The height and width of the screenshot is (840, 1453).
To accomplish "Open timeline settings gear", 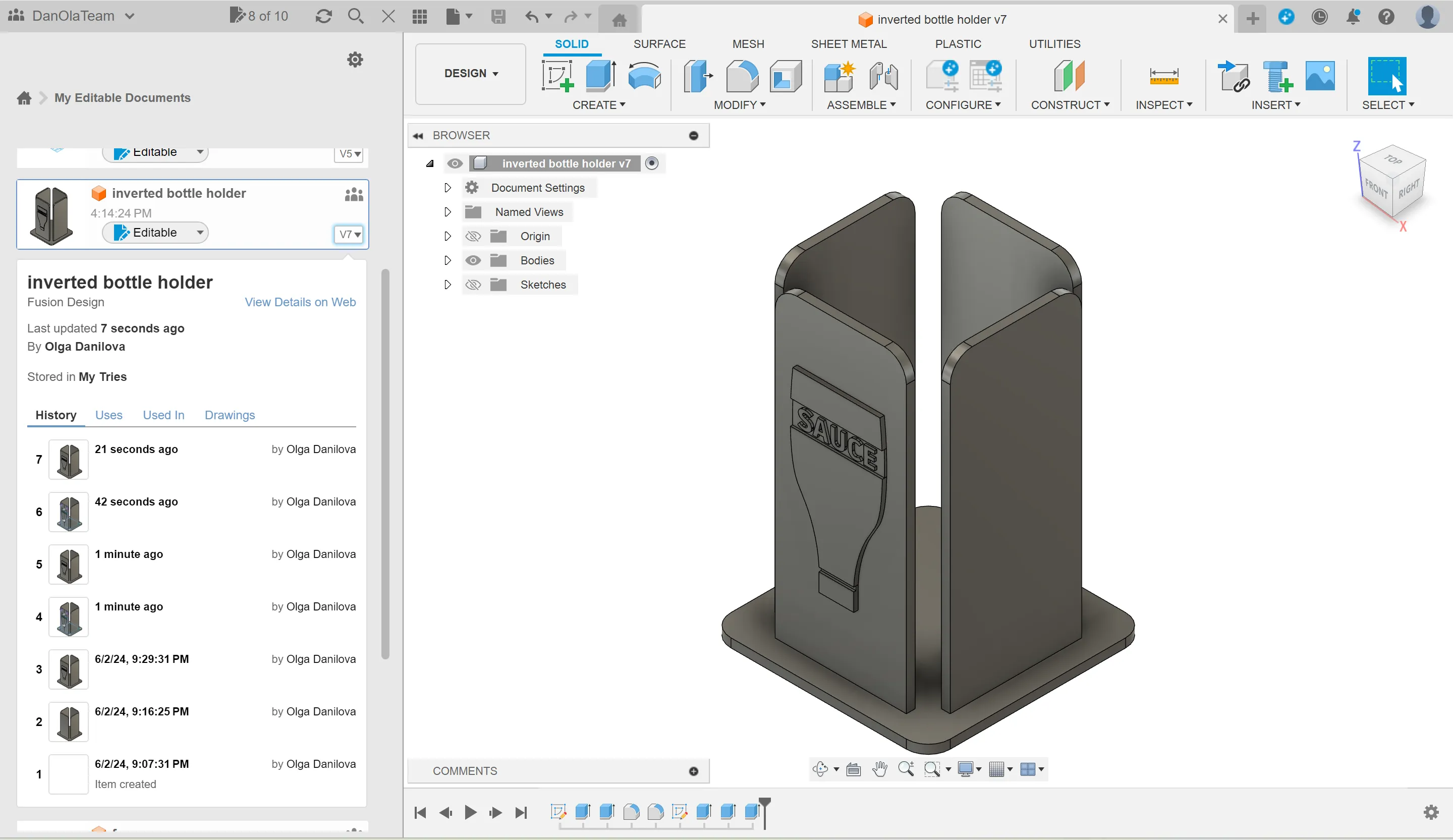I will click(x=1431, y=812).
